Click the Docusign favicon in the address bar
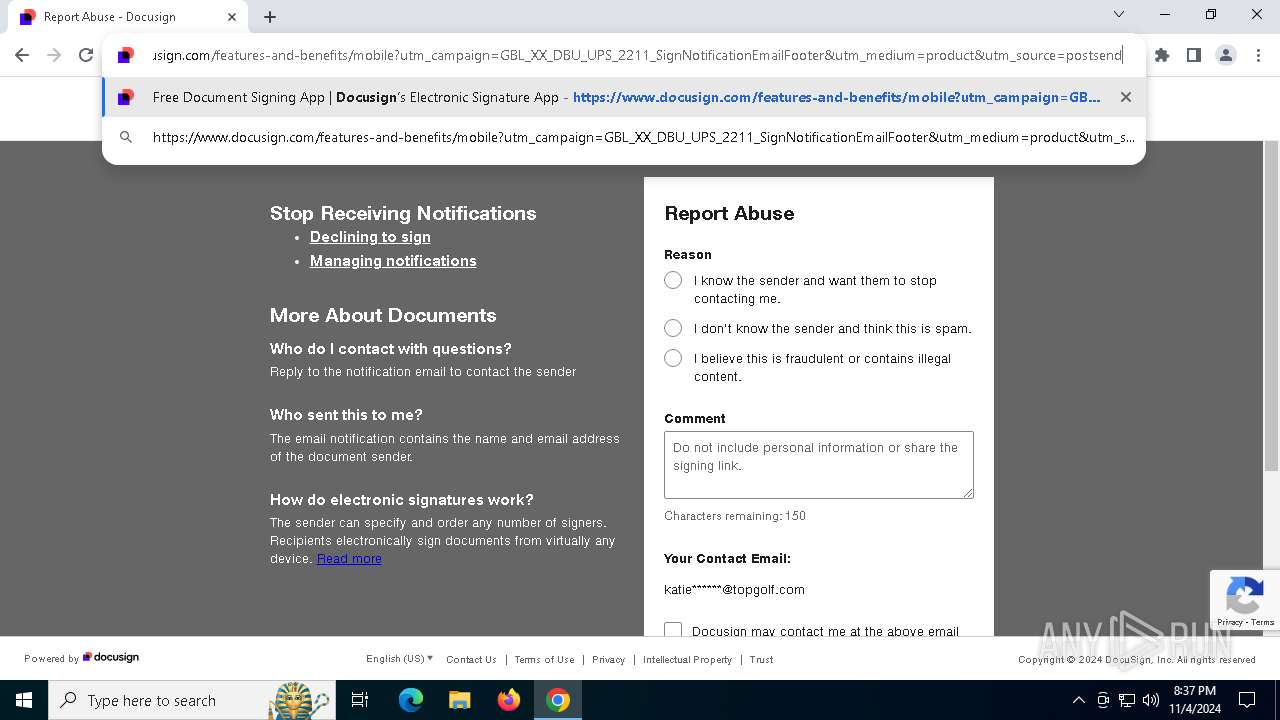Screen dimensions: 1280x720 [125, 55]
